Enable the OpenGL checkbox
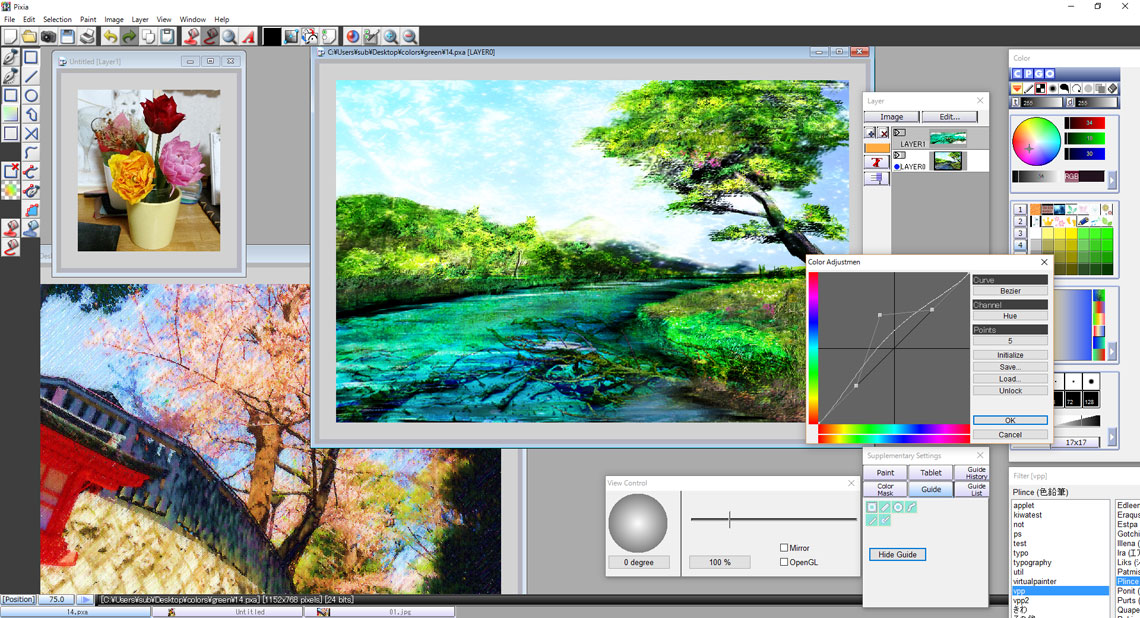Viewport: 1140px width, 618px height. 784,562
